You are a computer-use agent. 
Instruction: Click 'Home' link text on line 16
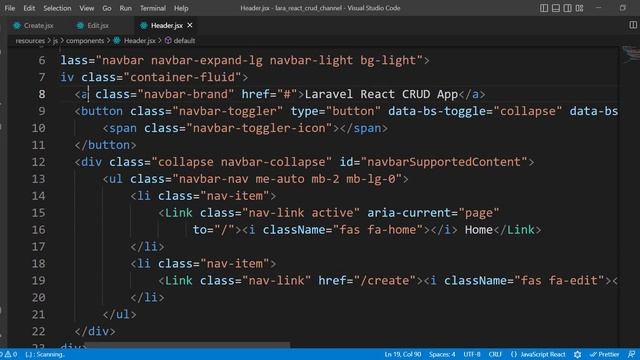(479, 230)
